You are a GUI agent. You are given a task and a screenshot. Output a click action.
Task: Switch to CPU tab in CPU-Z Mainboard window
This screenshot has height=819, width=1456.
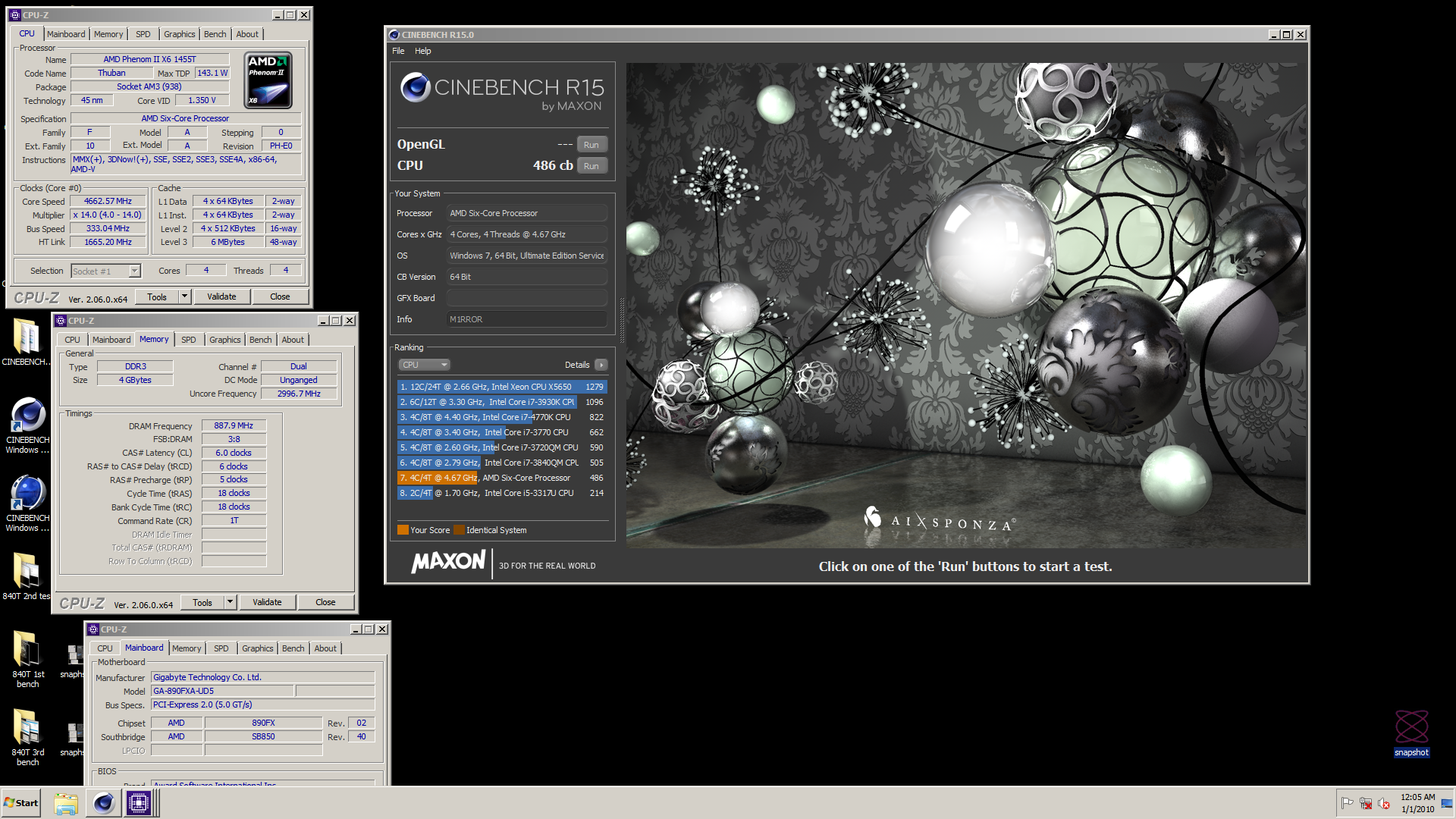pos(105,648)
